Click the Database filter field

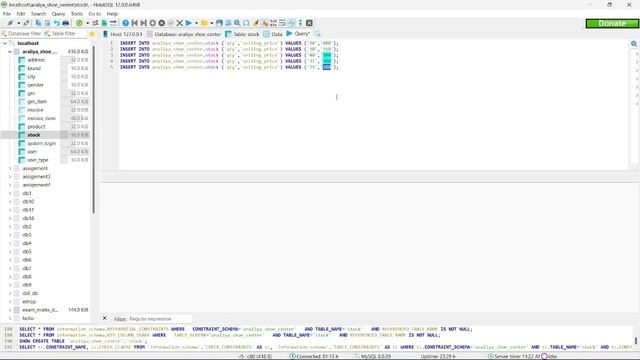pos(21,34)
